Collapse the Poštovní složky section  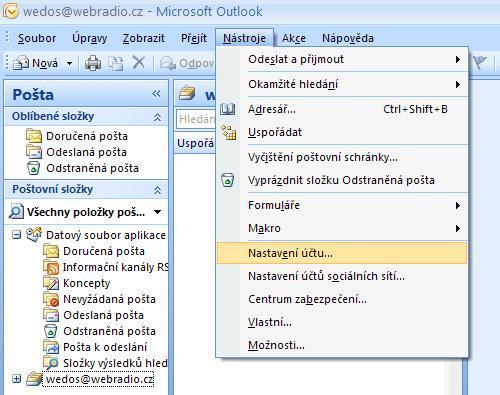pos(157,190)
